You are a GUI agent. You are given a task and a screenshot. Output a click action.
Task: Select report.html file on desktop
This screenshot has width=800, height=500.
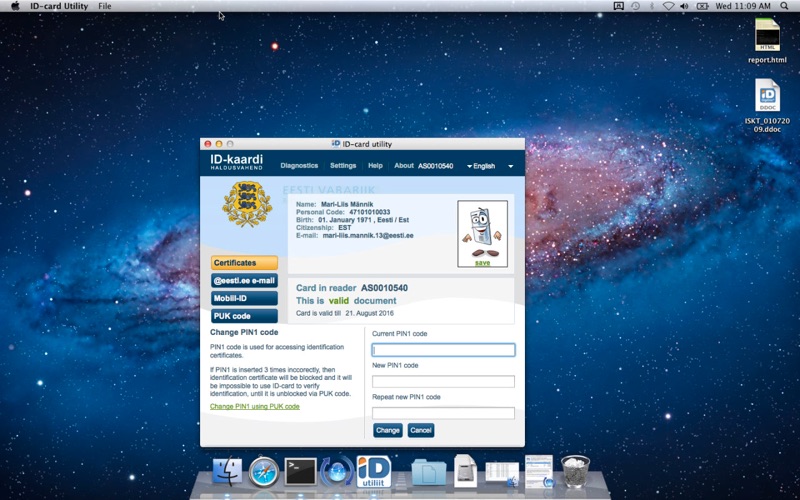coord(767,41)
